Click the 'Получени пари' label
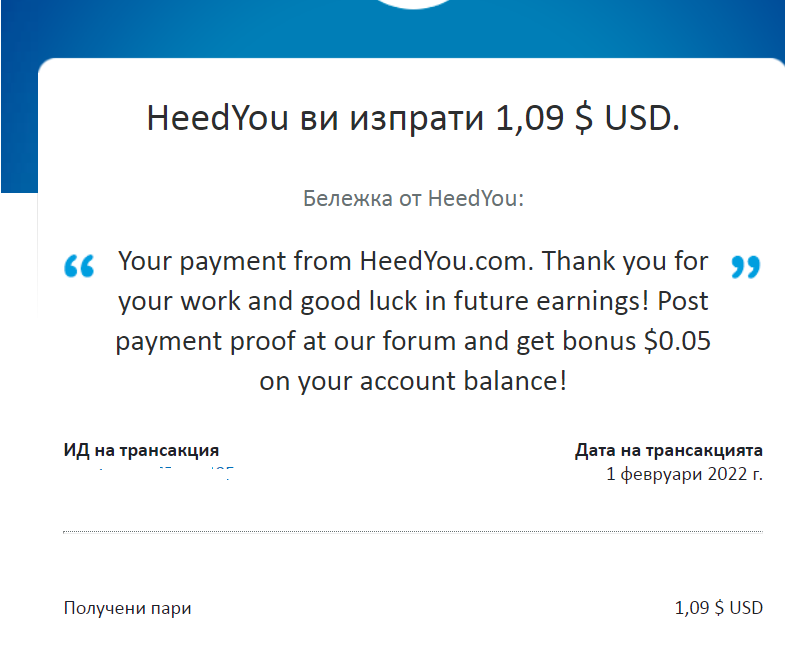The image size is (785, 650). tap(127, 608)
